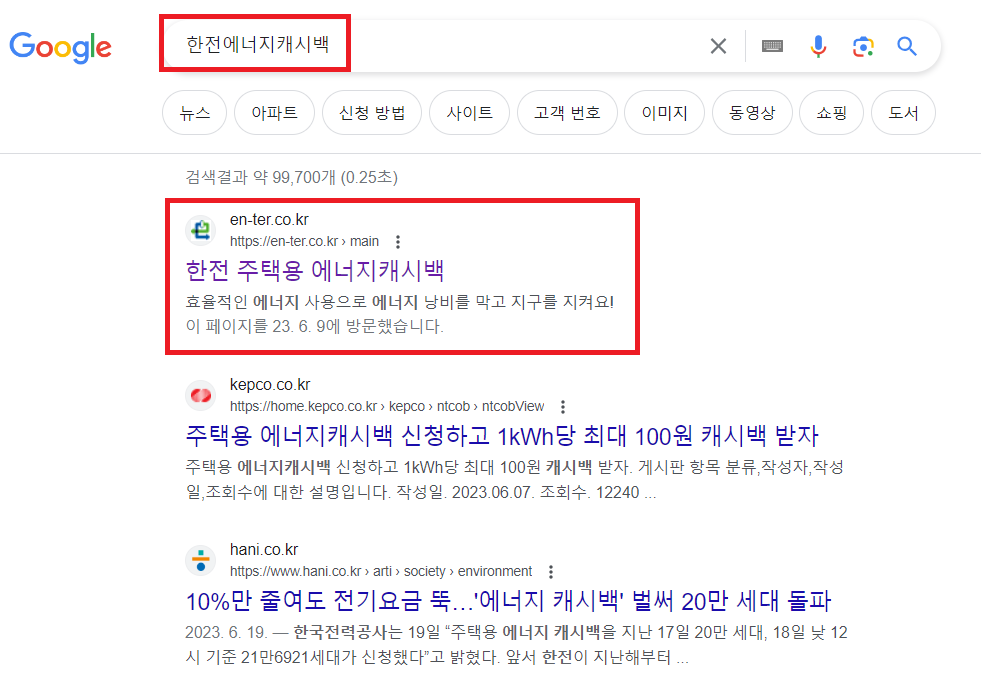Run the search with the magnifier icon
This screenshot has height=679, width=981.
[906, 45]
